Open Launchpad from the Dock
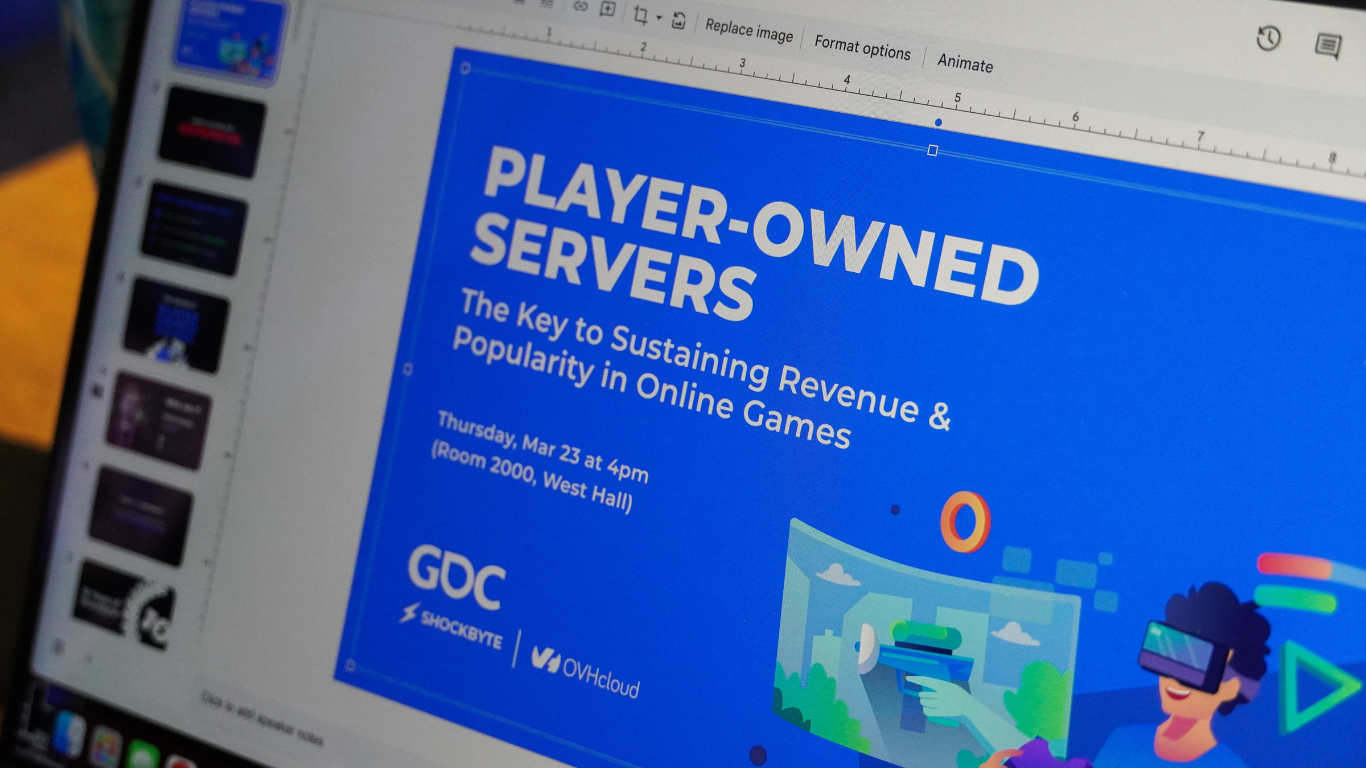 pos(105,747)
